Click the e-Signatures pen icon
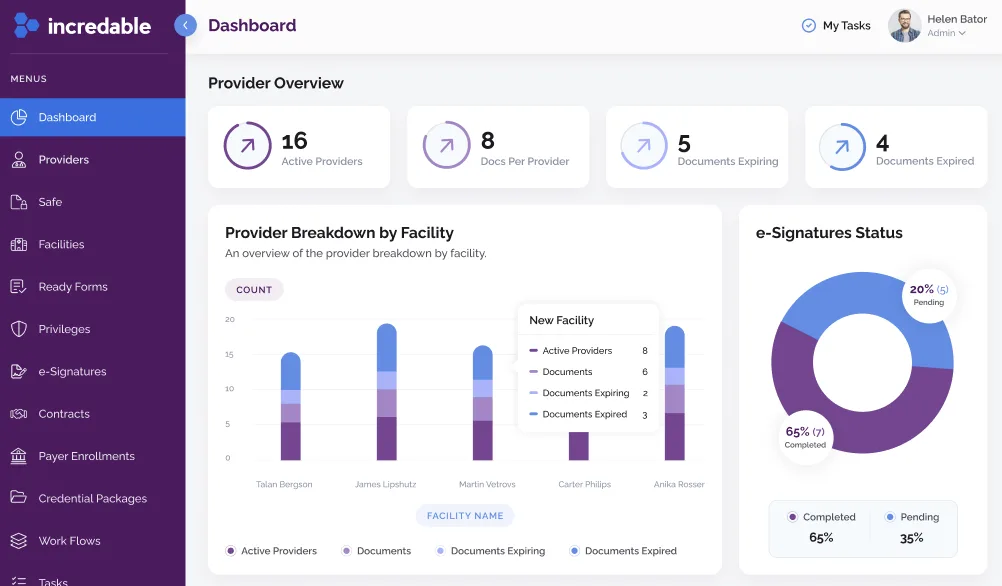Screen dimensions: 1002x586 (19, 371)
